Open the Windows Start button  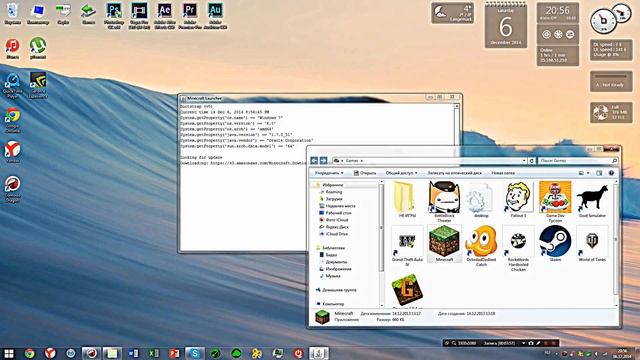(9, 353)
